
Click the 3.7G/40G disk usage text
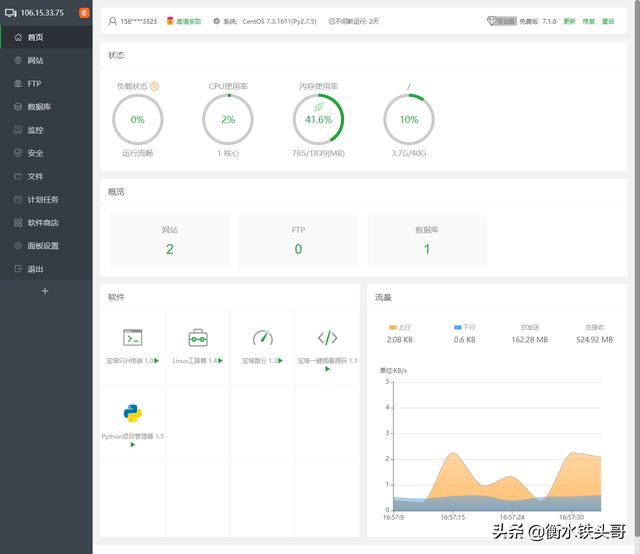[x=409, y=154]
